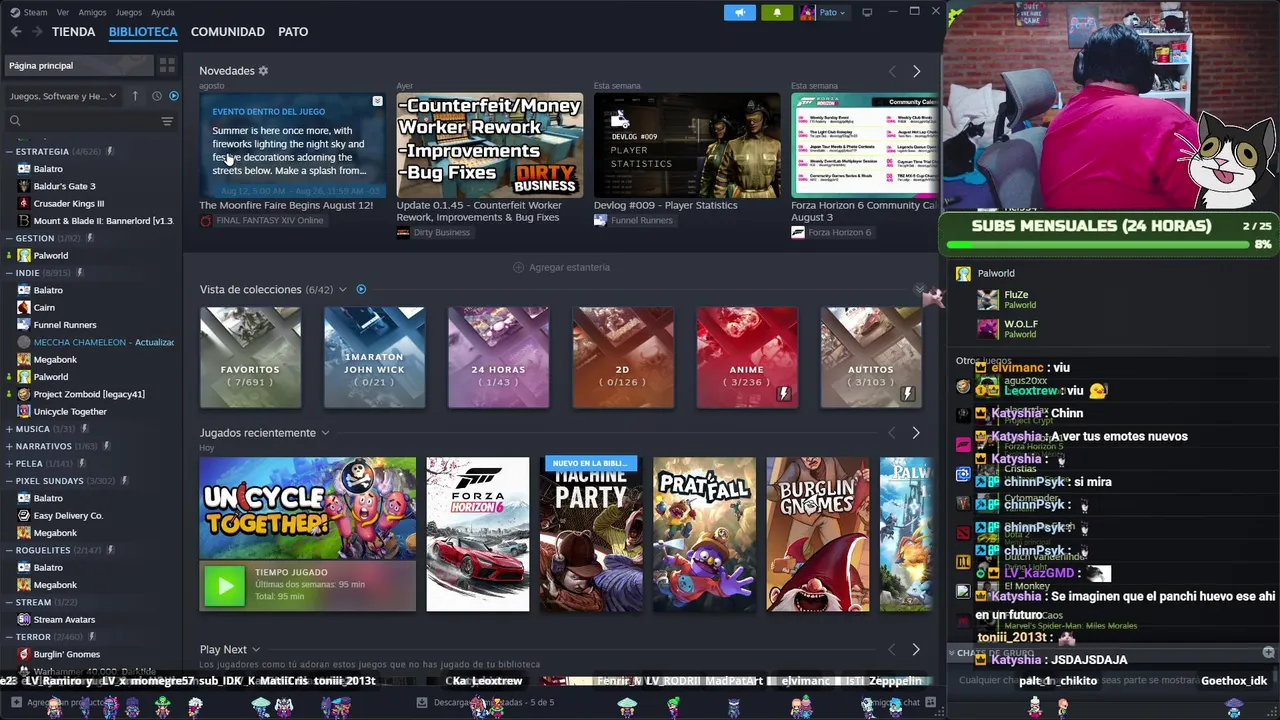Open the Play Next shelf dropdown

pos(256,650)
